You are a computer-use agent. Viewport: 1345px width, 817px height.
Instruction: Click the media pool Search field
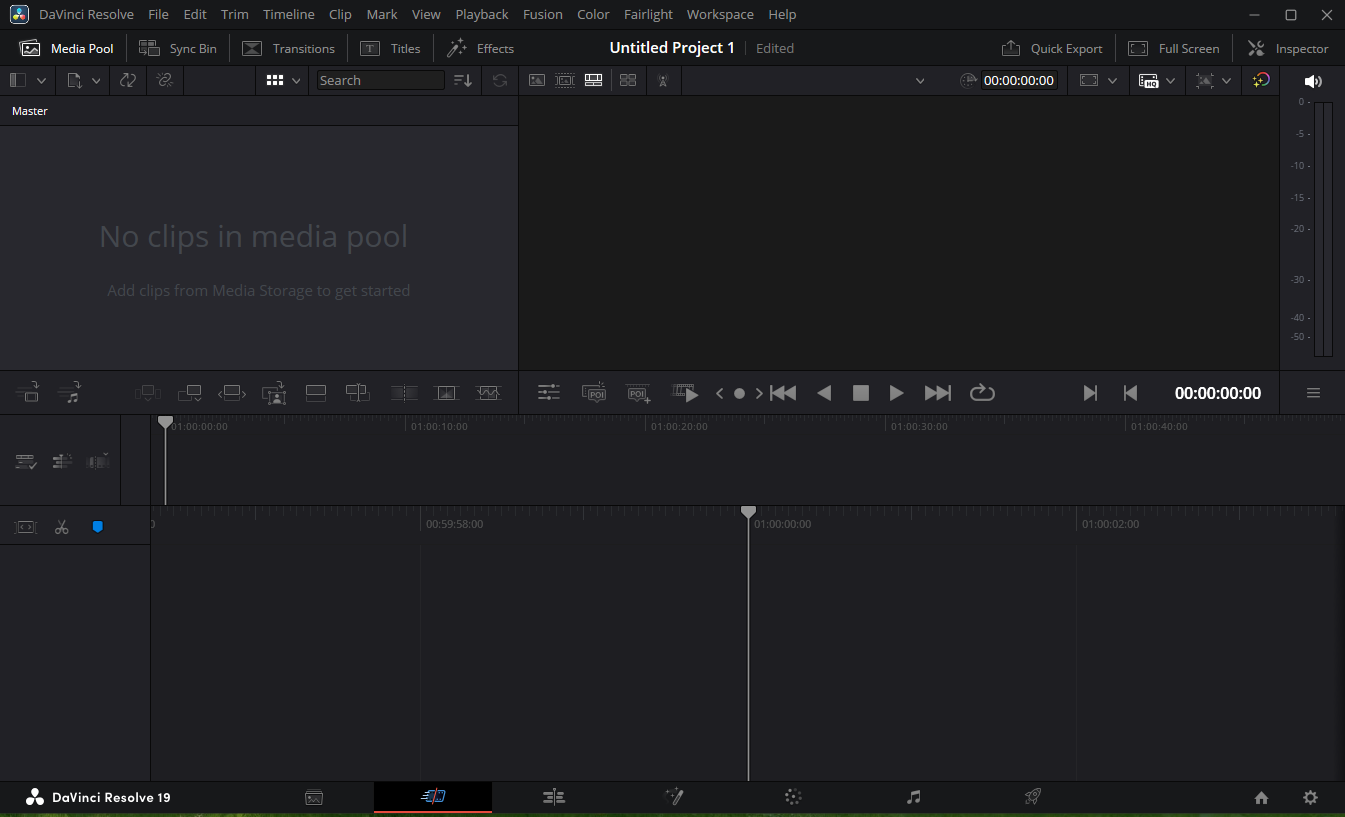[x=380, y=80]
